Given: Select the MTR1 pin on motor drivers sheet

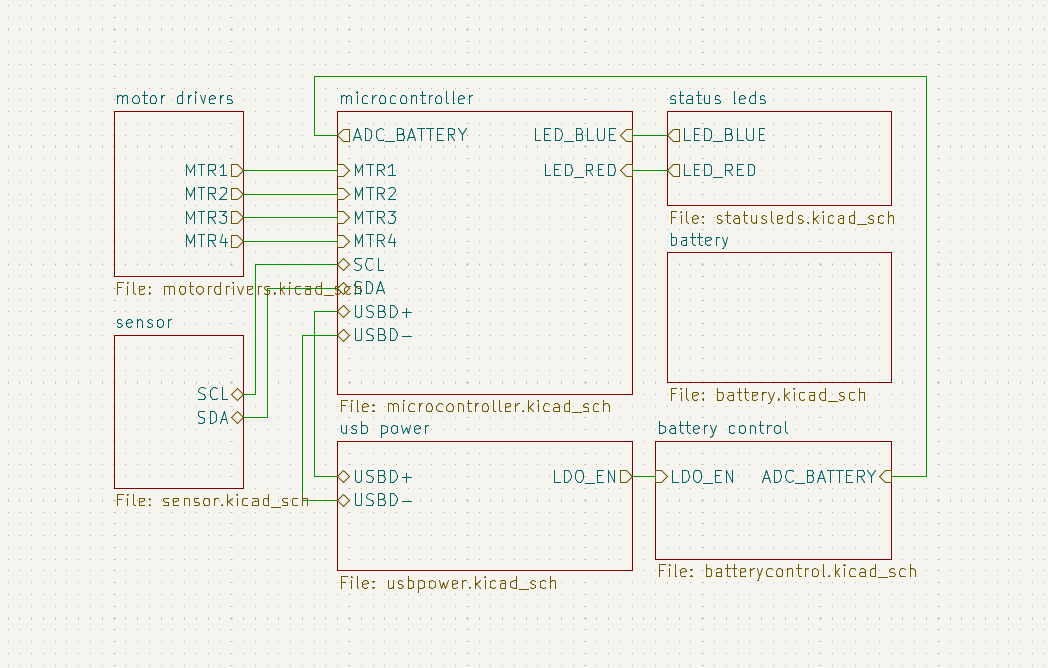Looking at the screenshot, I should tap(214, 171).
